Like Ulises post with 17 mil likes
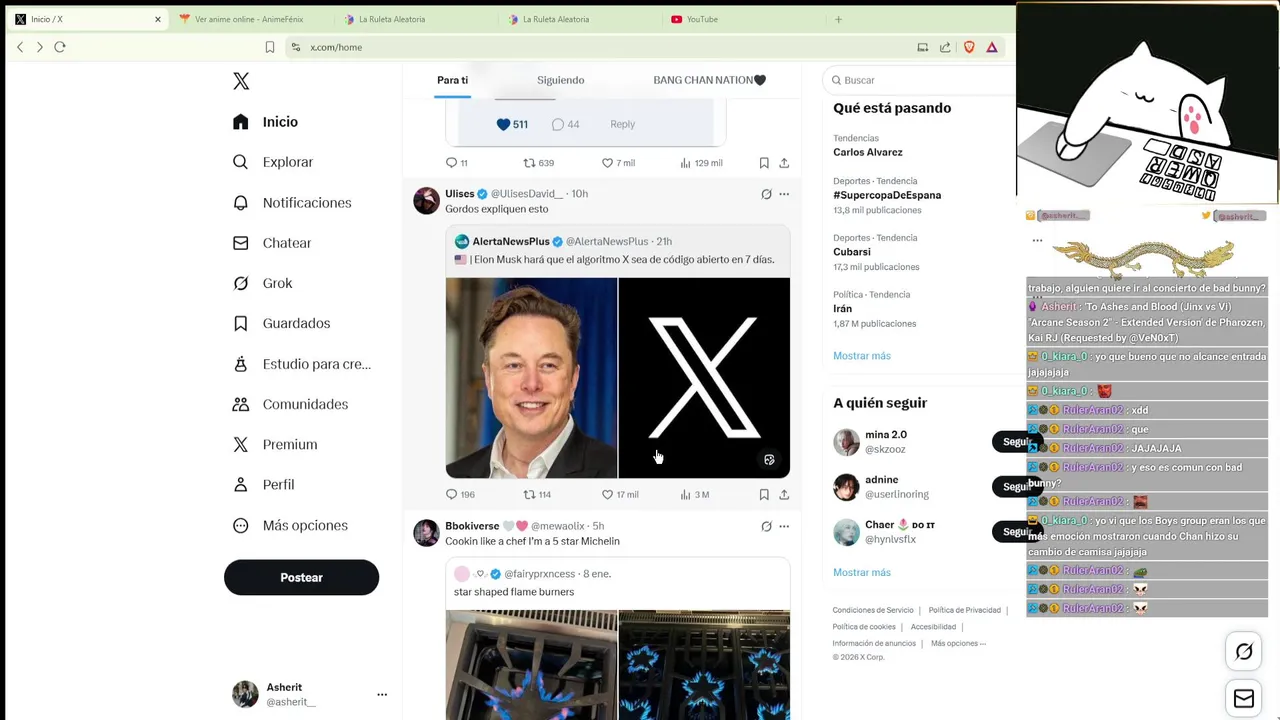Viewport: 1280px width, 720px height. [620, 495]
